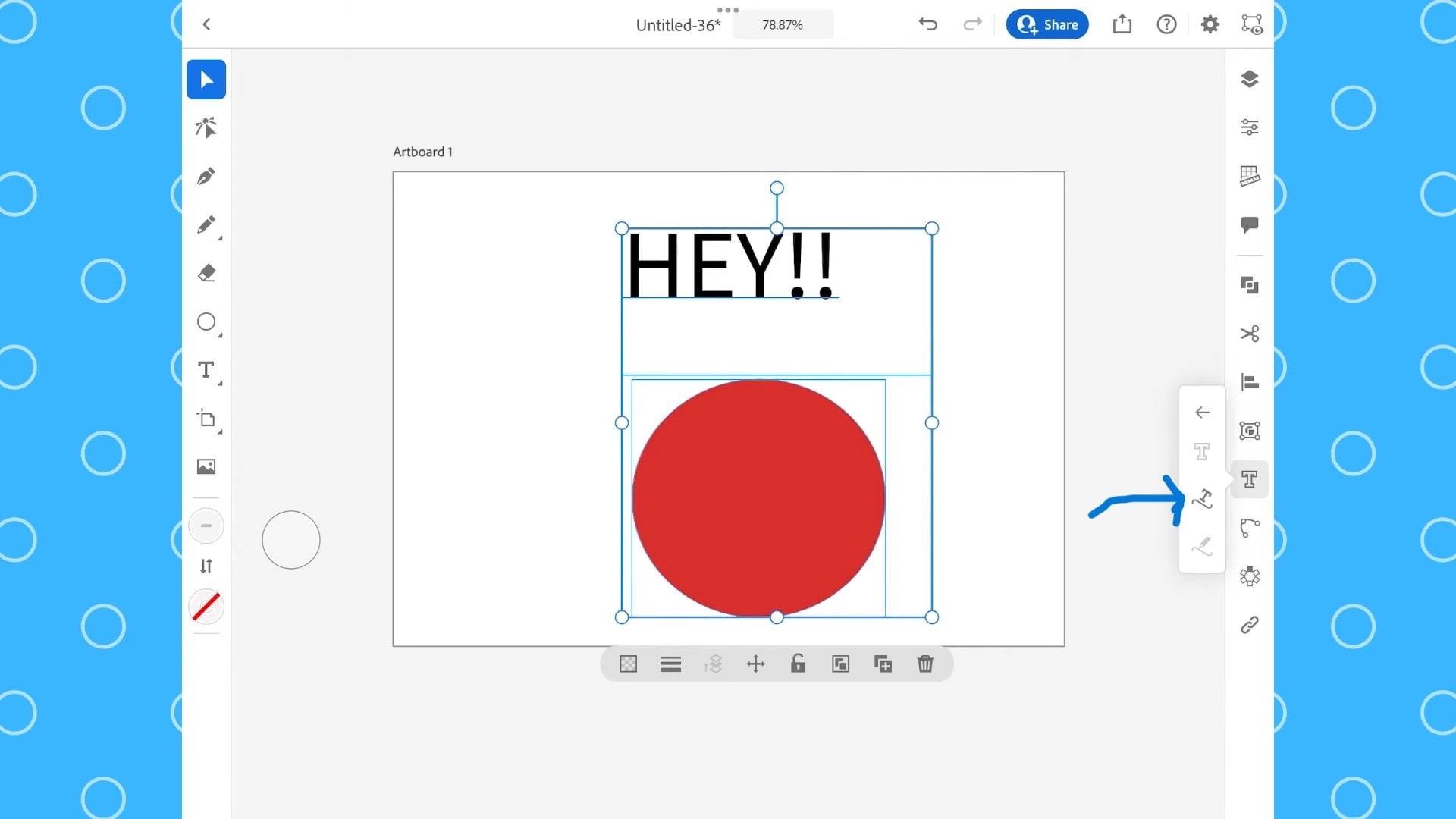Open the Object options panel
This screenshot has height=819, width=1456.
[x=1250, y=431]
